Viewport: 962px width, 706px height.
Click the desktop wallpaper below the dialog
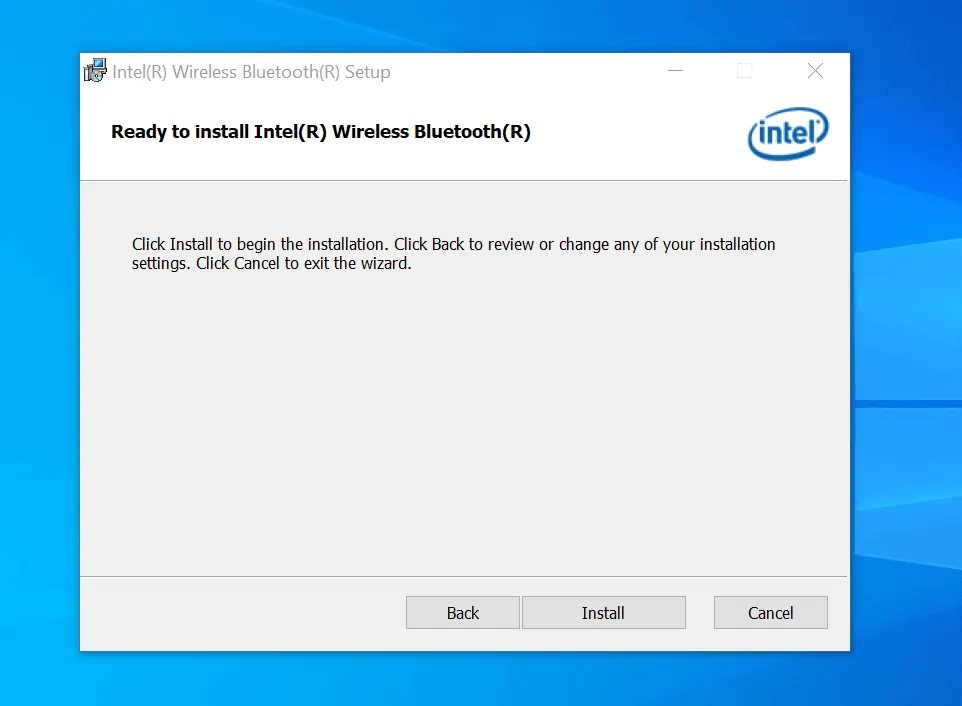coord(460,680)
